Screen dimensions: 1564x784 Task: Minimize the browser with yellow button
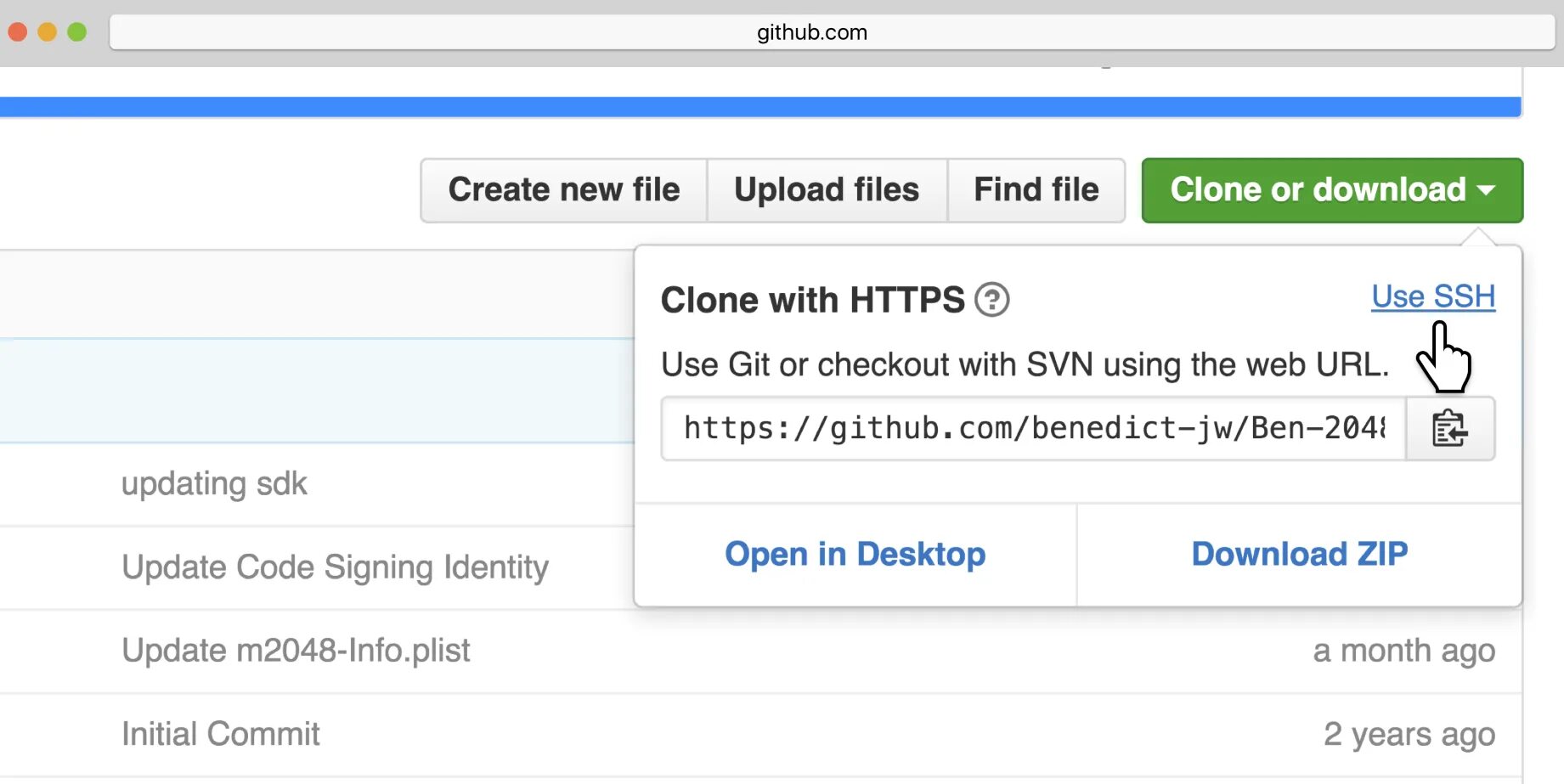(x=48, y=32)
